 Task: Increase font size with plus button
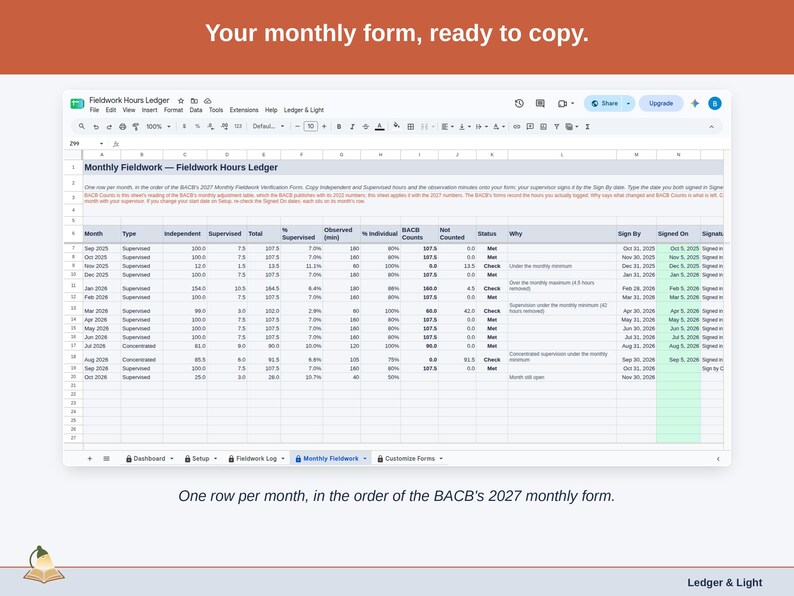click(x=324, y=127)
